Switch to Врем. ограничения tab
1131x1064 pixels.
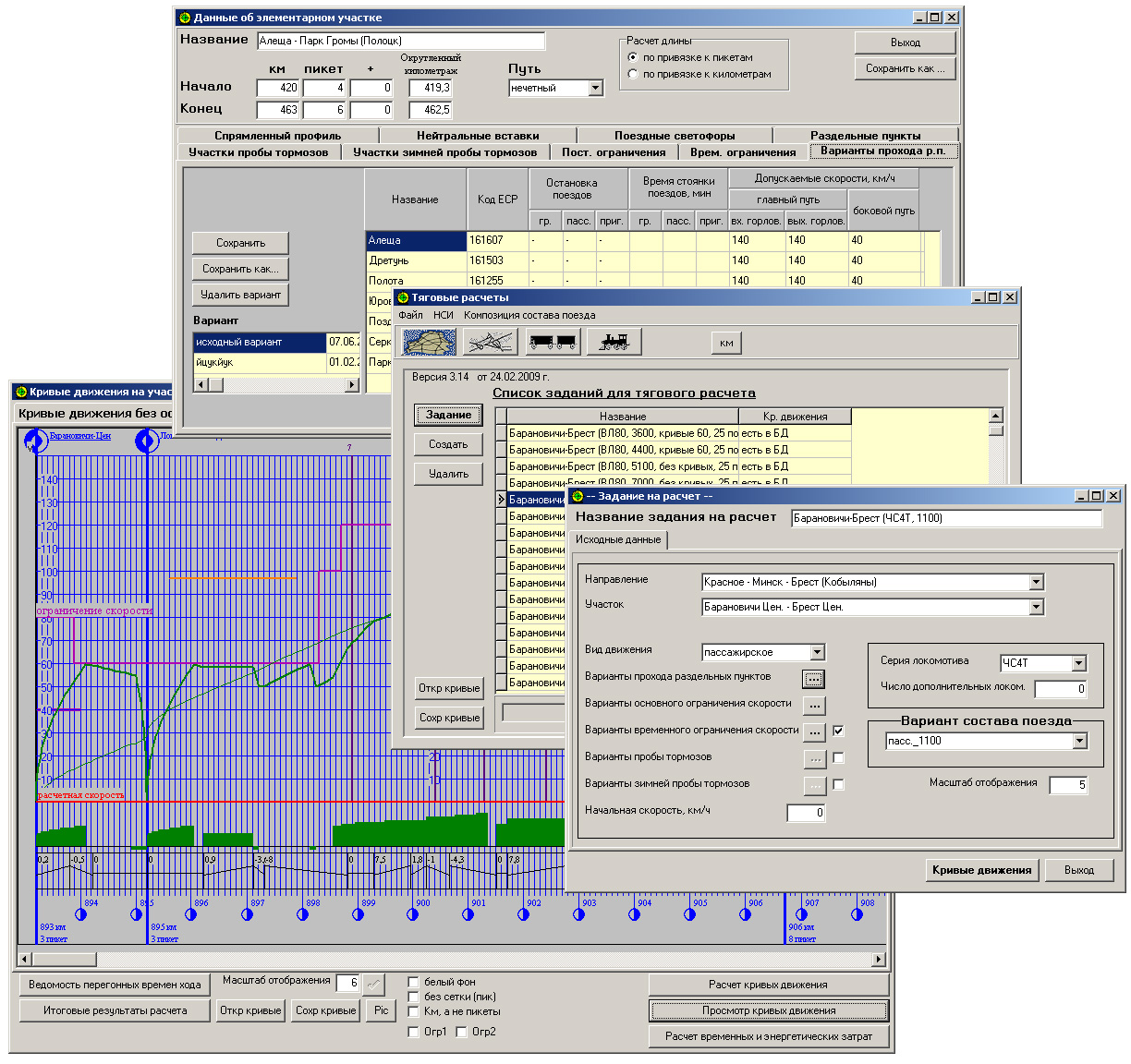tap(743, 152)
